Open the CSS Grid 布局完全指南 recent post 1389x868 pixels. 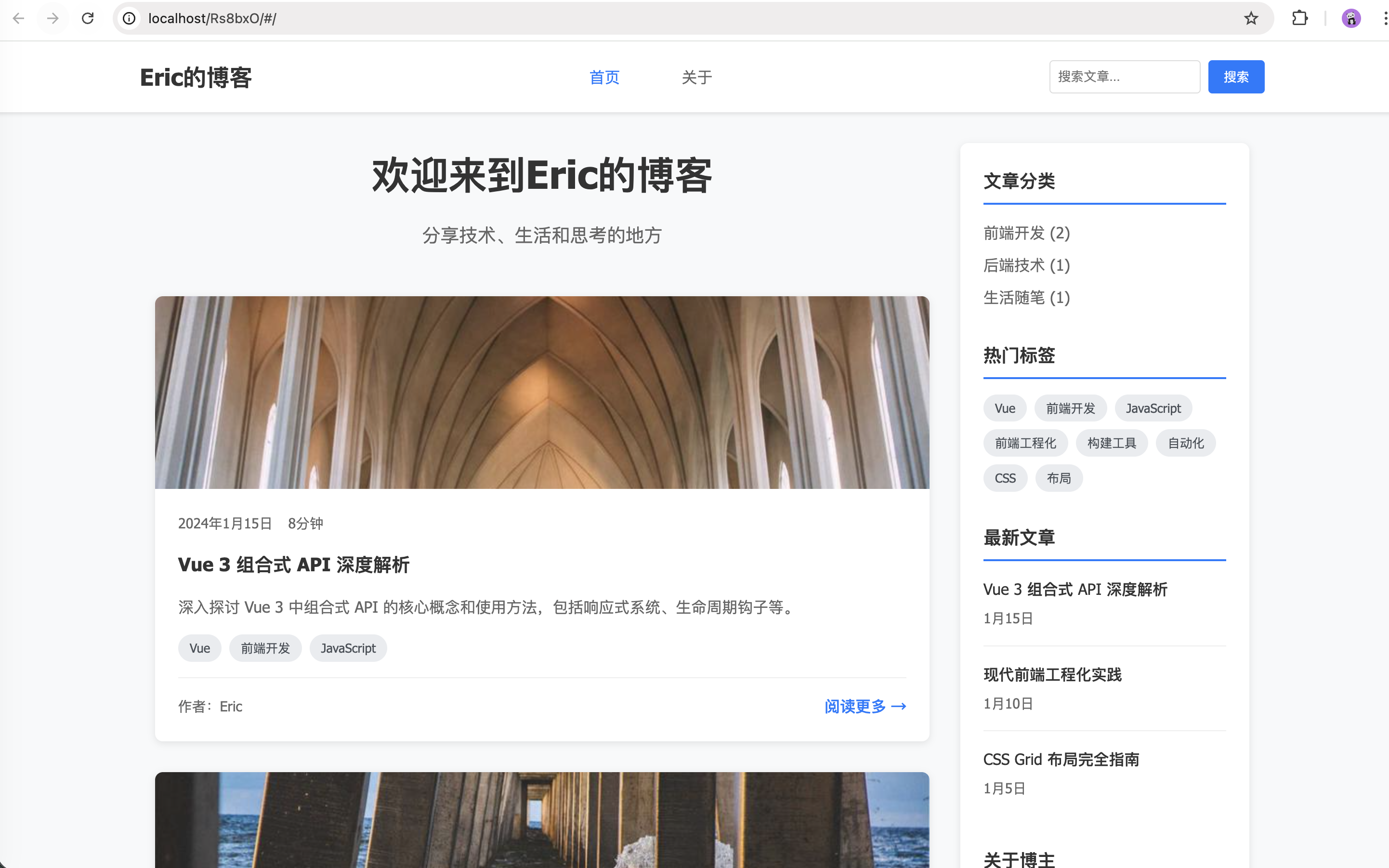point(1061,759)
